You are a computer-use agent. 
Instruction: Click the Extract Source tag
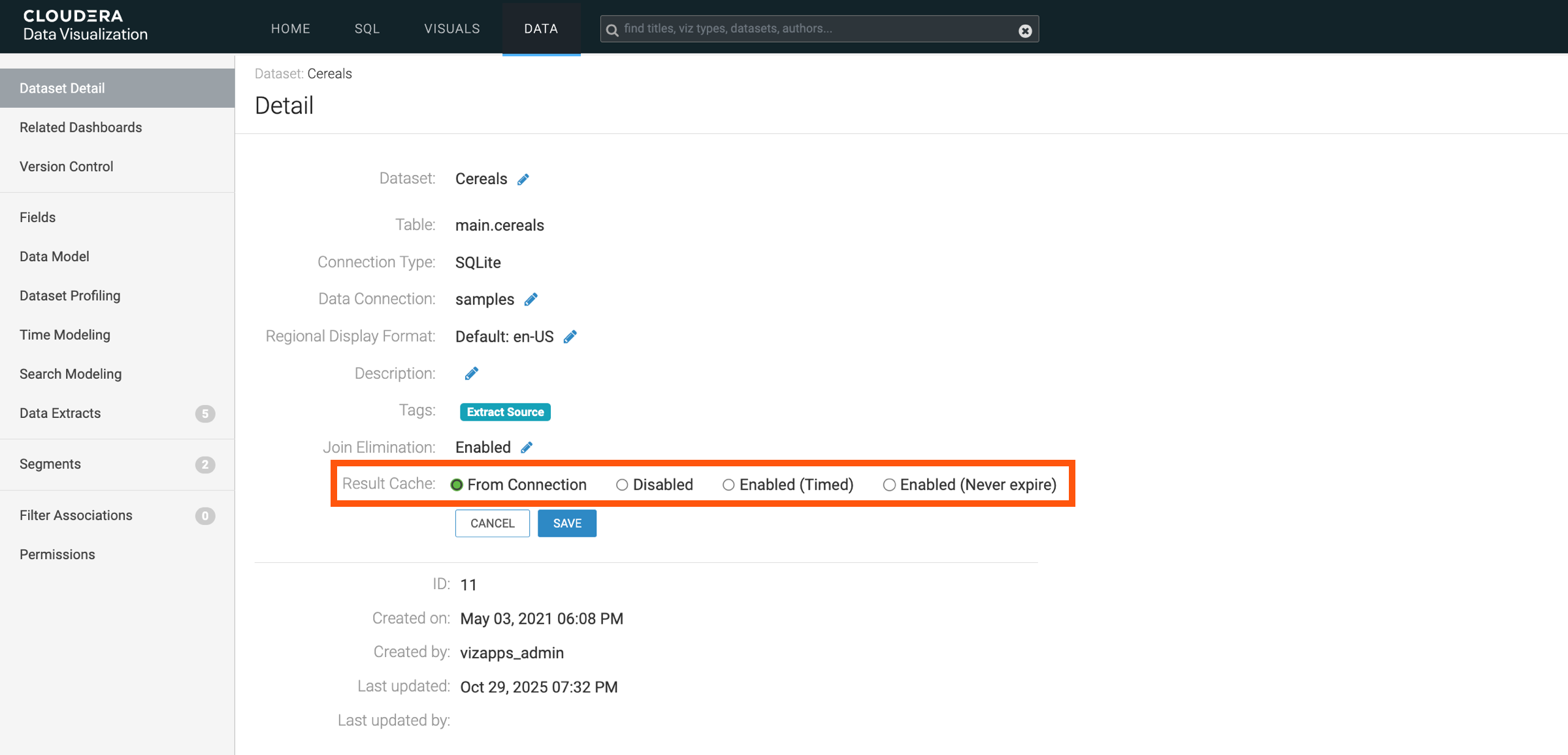coord(505,412)
